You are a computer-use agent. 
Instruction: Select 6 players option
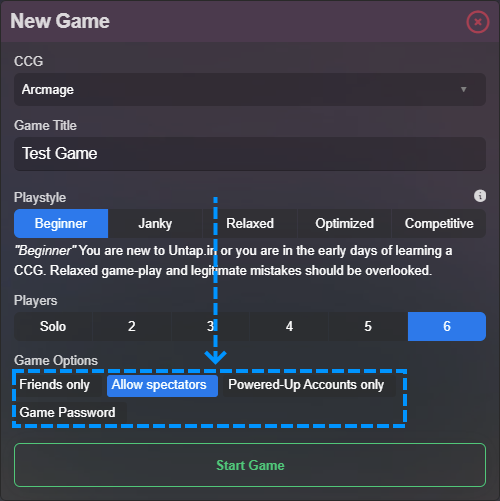[447, 326]
